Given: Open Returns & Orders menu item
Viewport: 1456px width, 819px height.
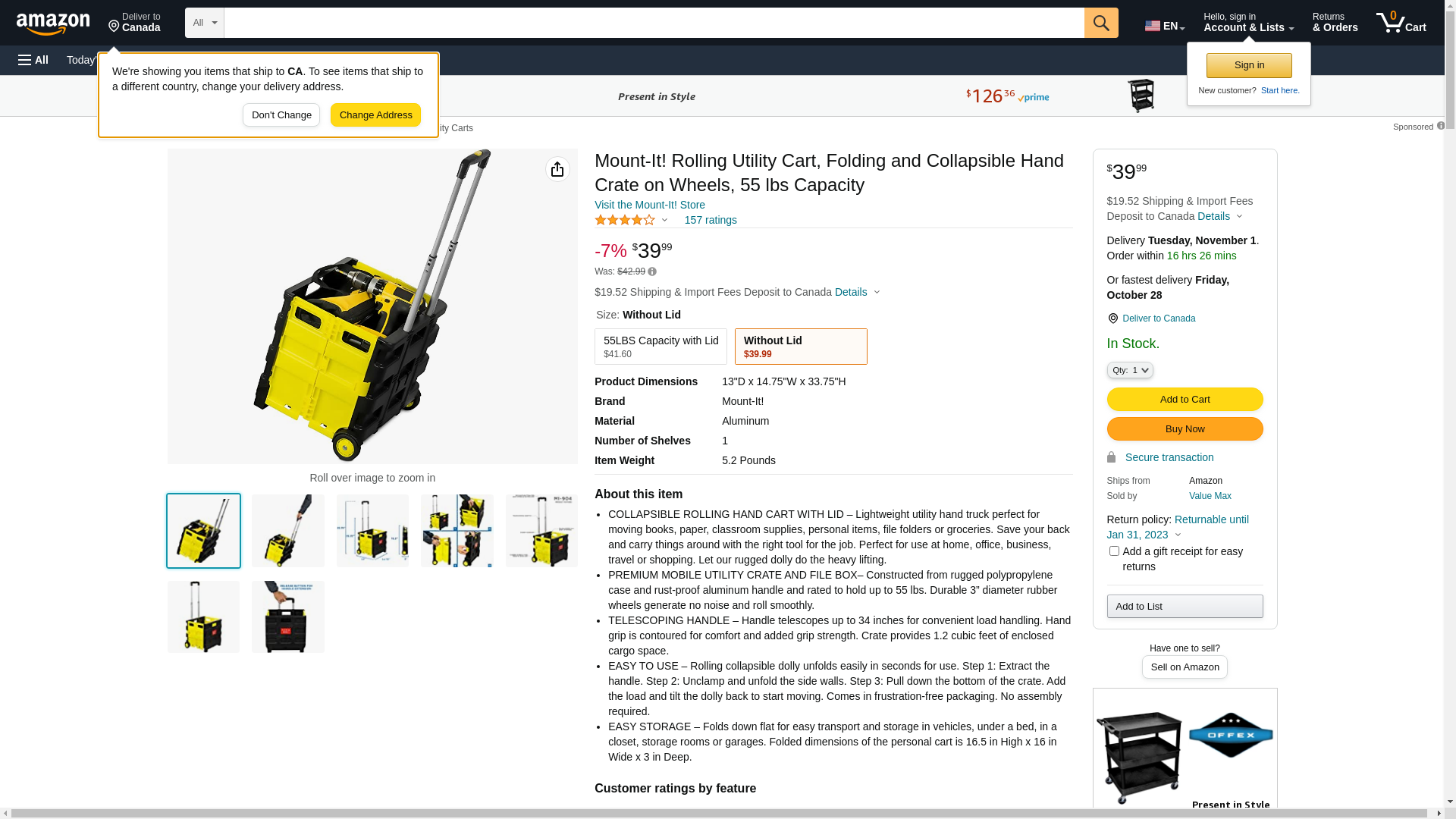Looking at the screenshot, I should 1335,23.
